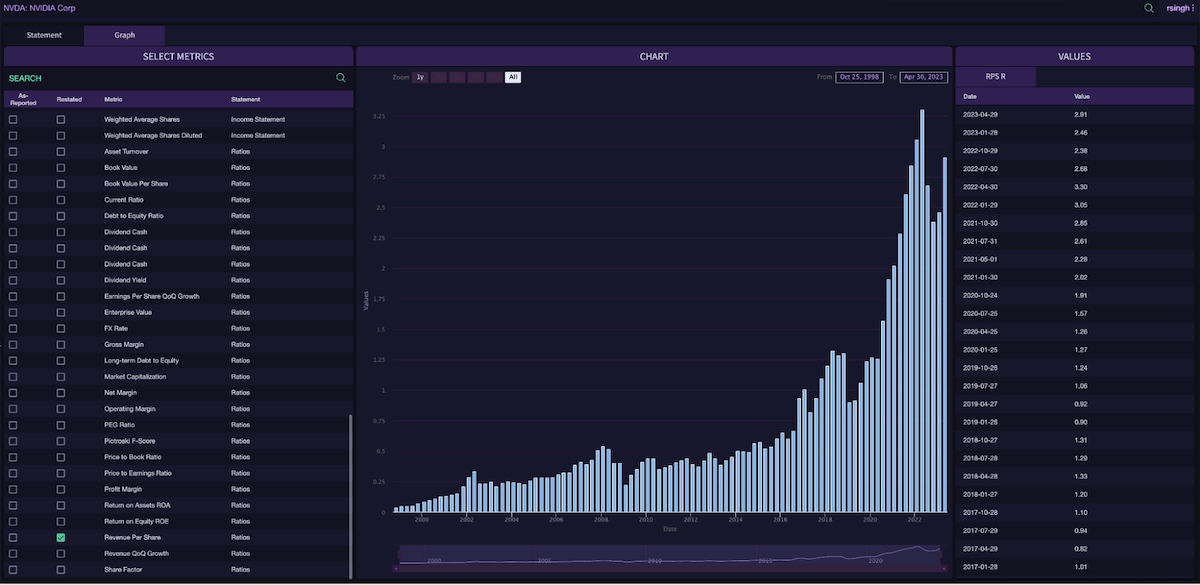The image size is (1200, 585).
Task: Select the Graph tab
Action: pos(125,35)
